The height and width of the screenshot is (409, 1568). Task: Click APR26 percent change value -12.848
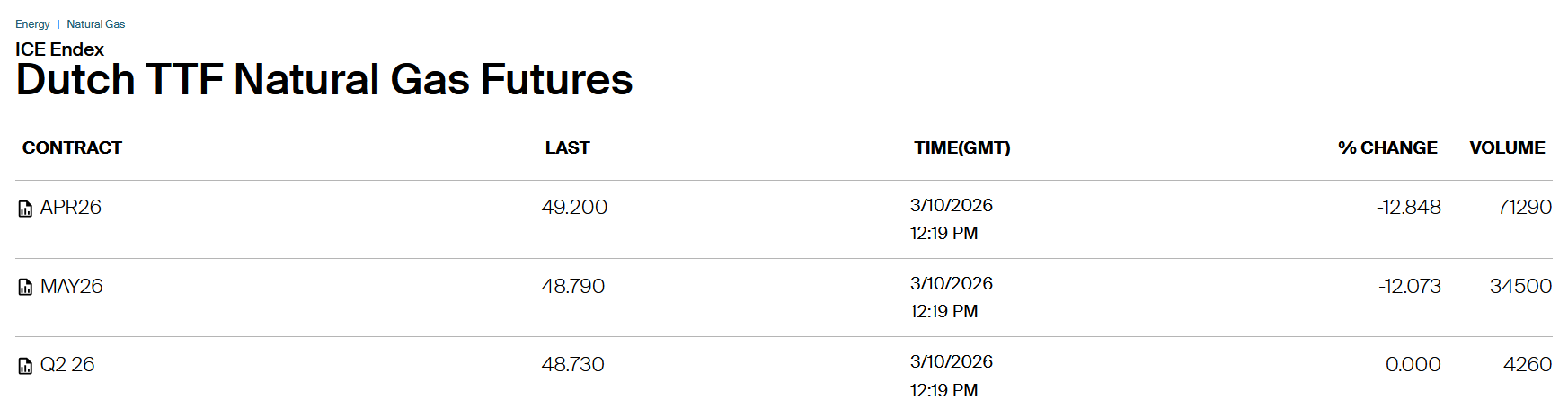pos(1408,208)
